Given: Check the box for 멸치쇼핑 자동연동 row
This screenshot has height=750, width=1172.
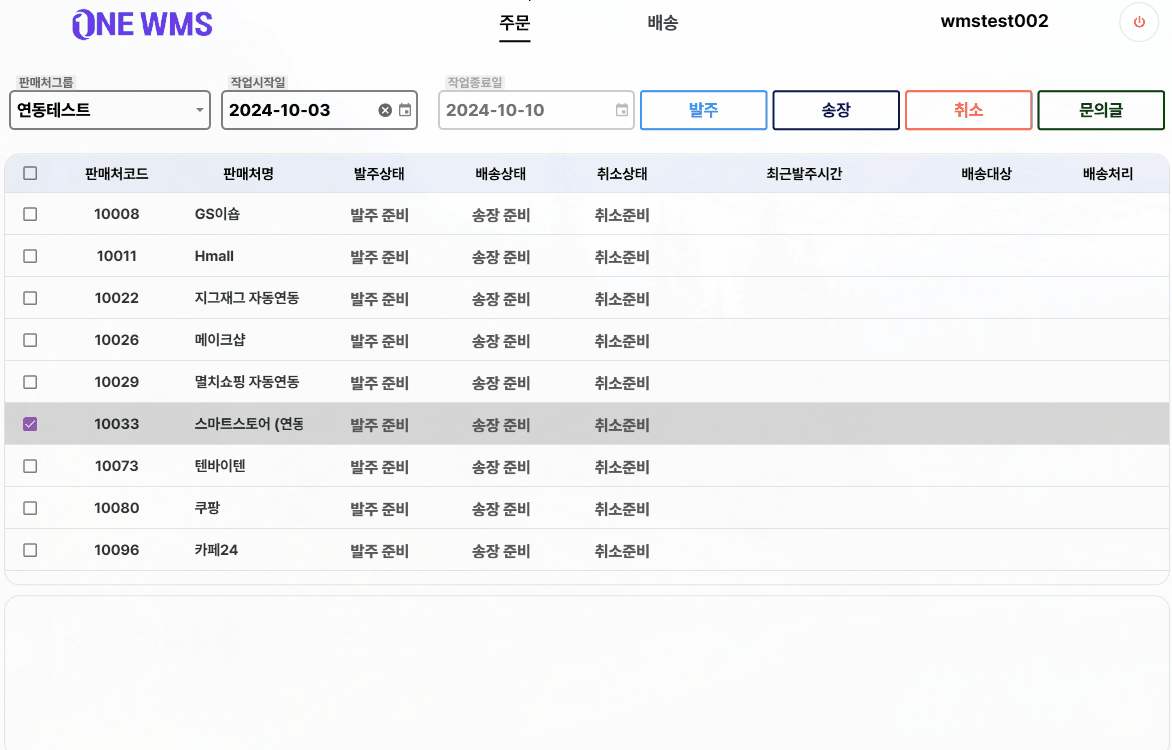Looking at the screenshot, I should click(x=30, y=381).
